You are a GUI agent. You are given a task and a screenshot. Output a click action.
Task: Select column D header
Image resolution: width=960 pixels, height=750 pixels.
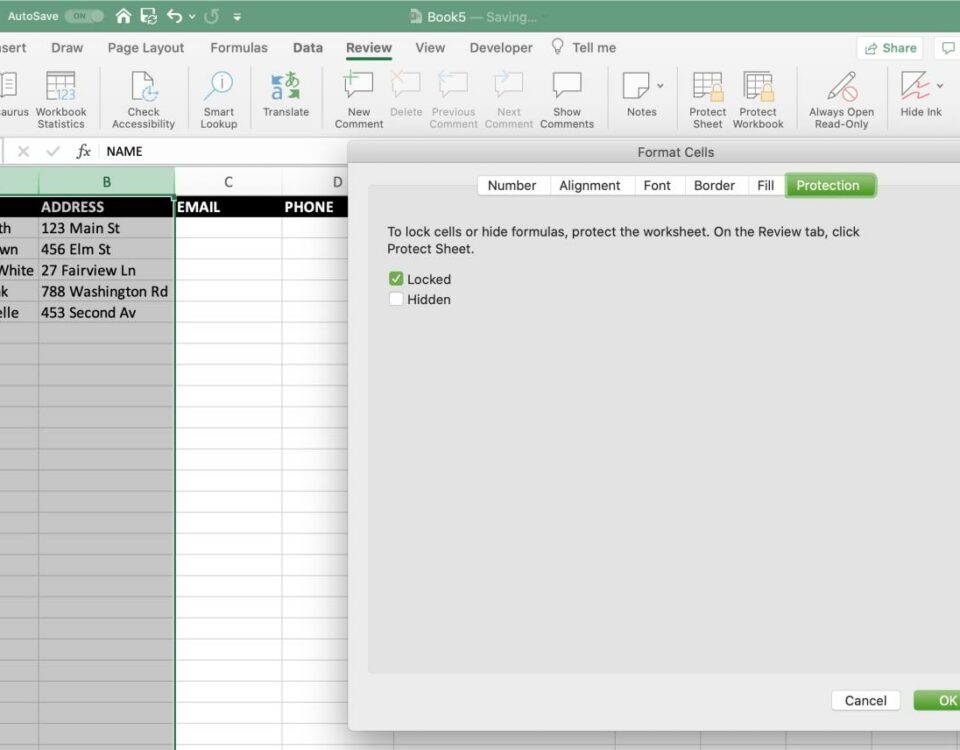[x=315, y=182]
